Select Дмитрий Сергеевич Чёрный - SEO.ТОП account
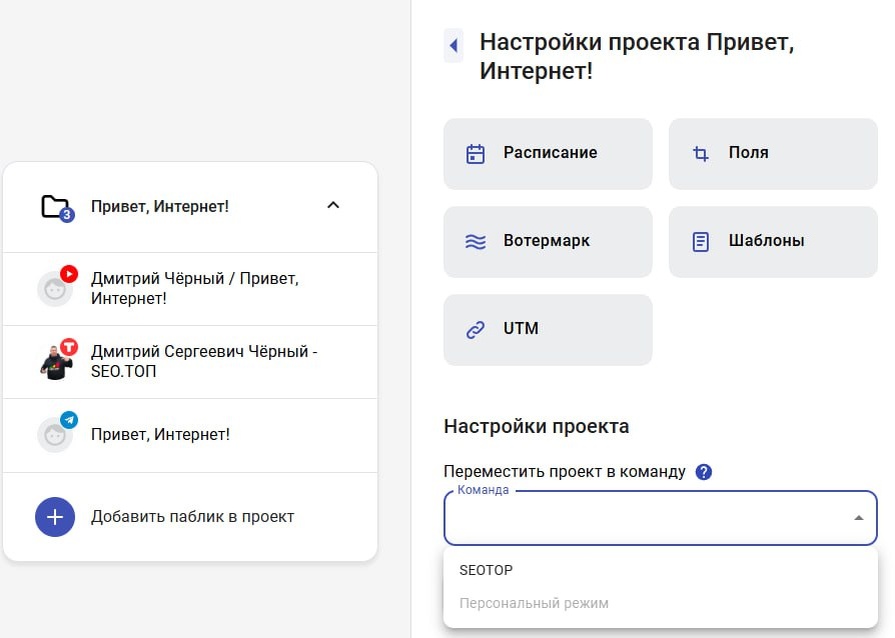This screenshot has width=895, height=638. coord(204,362)
